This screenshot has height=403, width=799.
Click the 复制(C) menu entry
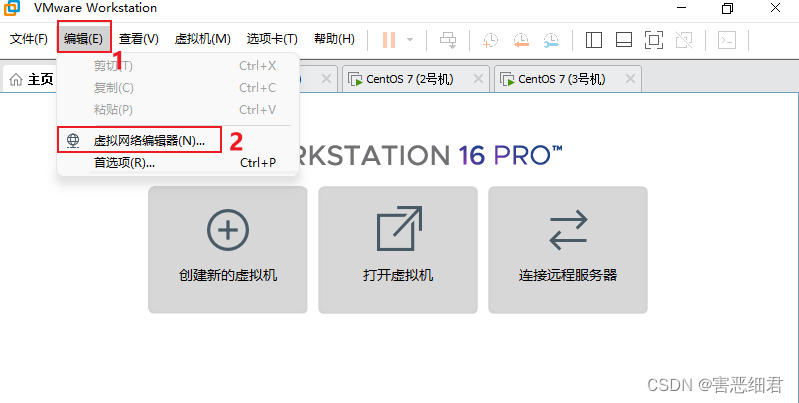pyautogui.click(x=175, y=88)
